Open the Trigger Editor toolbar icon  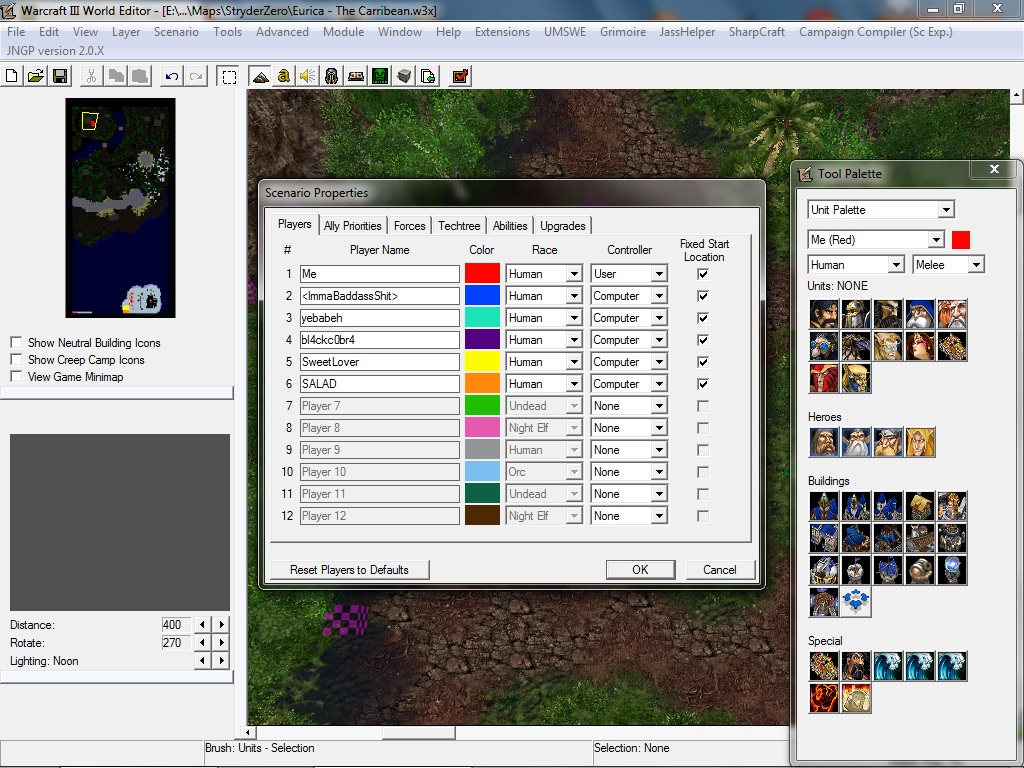pyautogui.click(x=283, y=76)
